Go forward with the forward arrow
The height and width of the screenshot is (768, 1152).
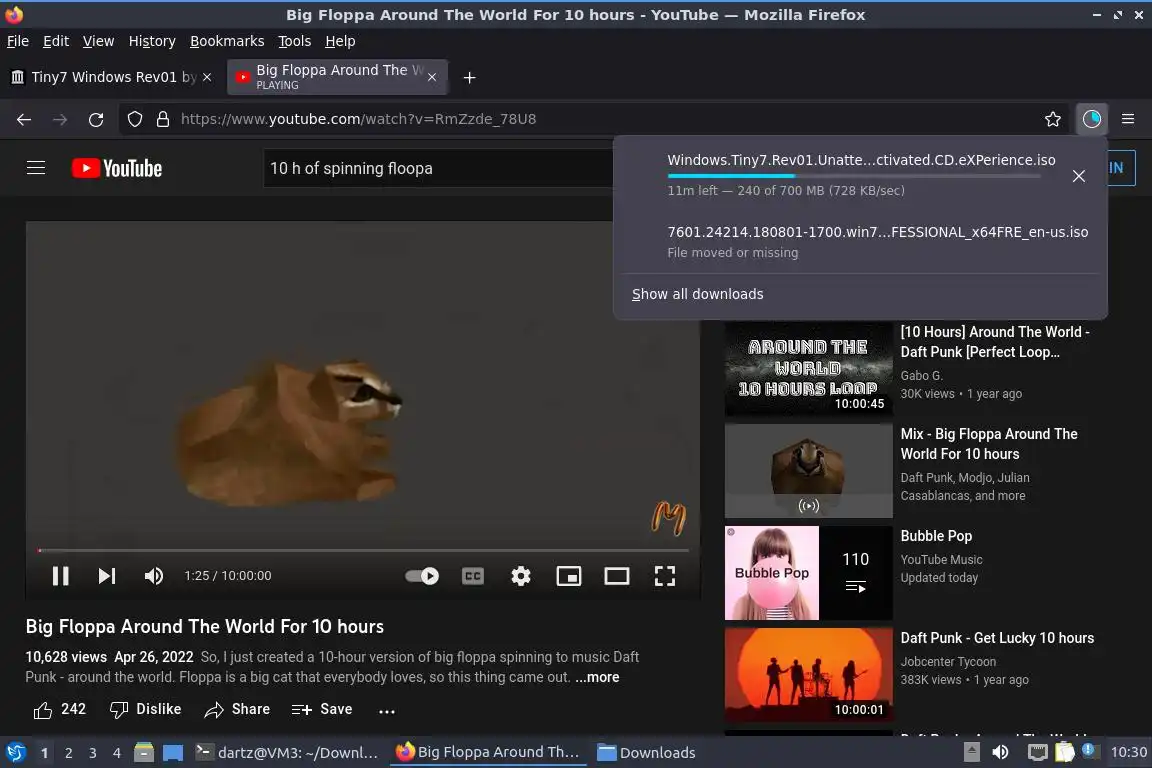(60, 119)
